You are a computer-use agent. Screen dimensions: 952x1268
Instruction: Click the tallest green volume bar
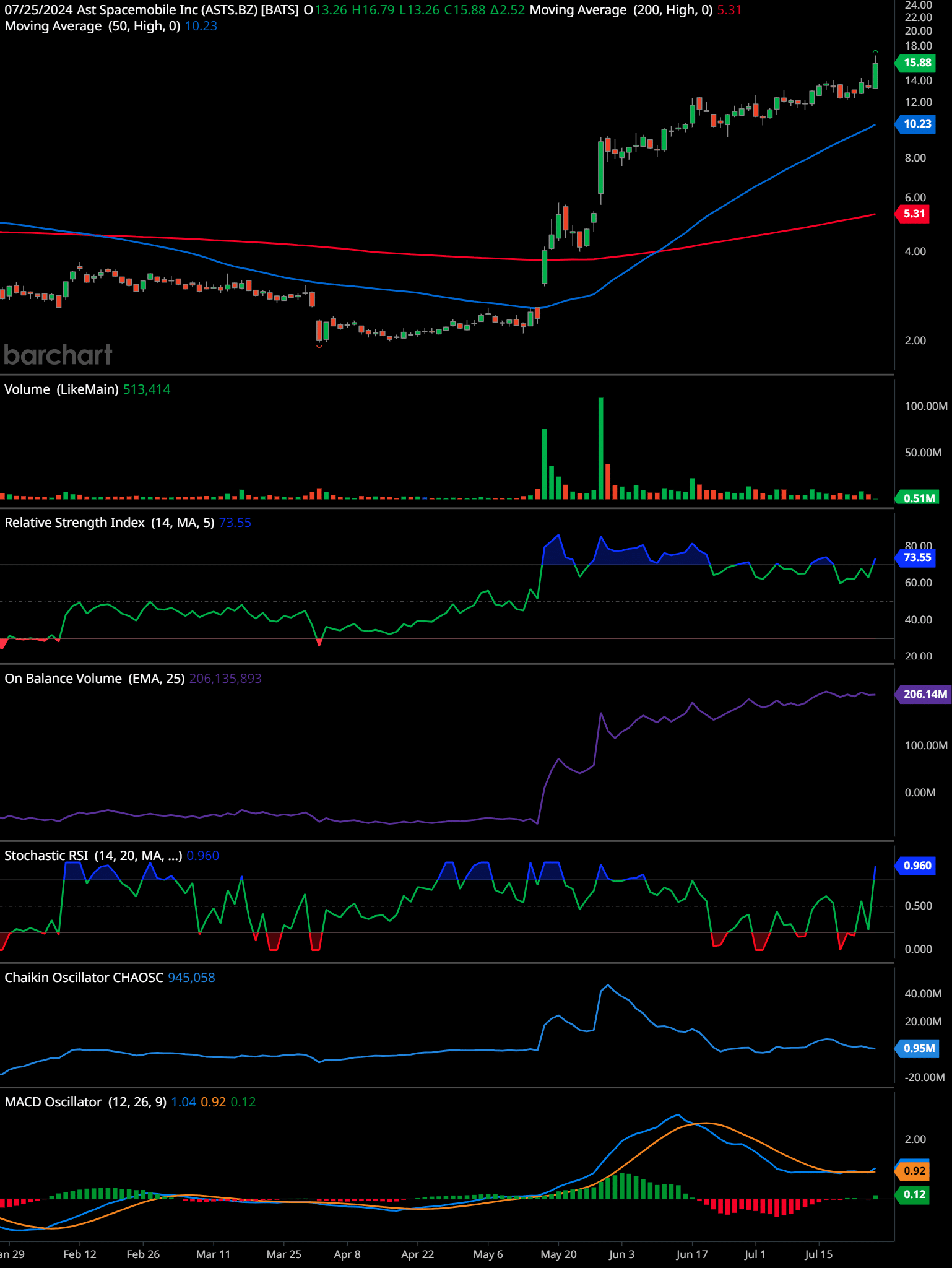point(600,448)
